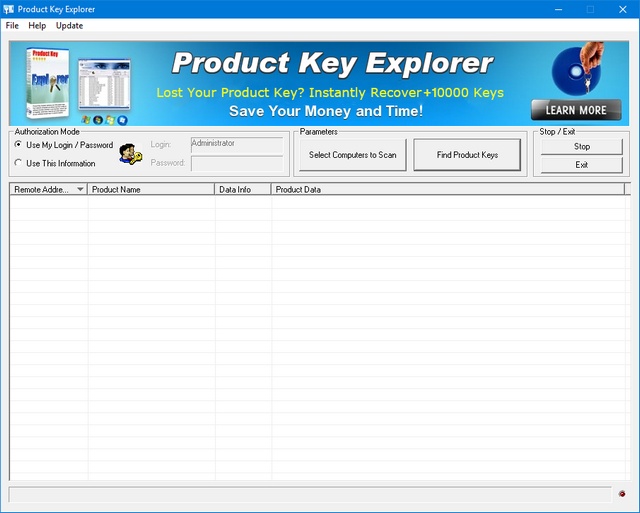Image resolution: width=640 pixels, height=513 pixels.
Task: Start Find Product Keys
Action: pos(467,155)
